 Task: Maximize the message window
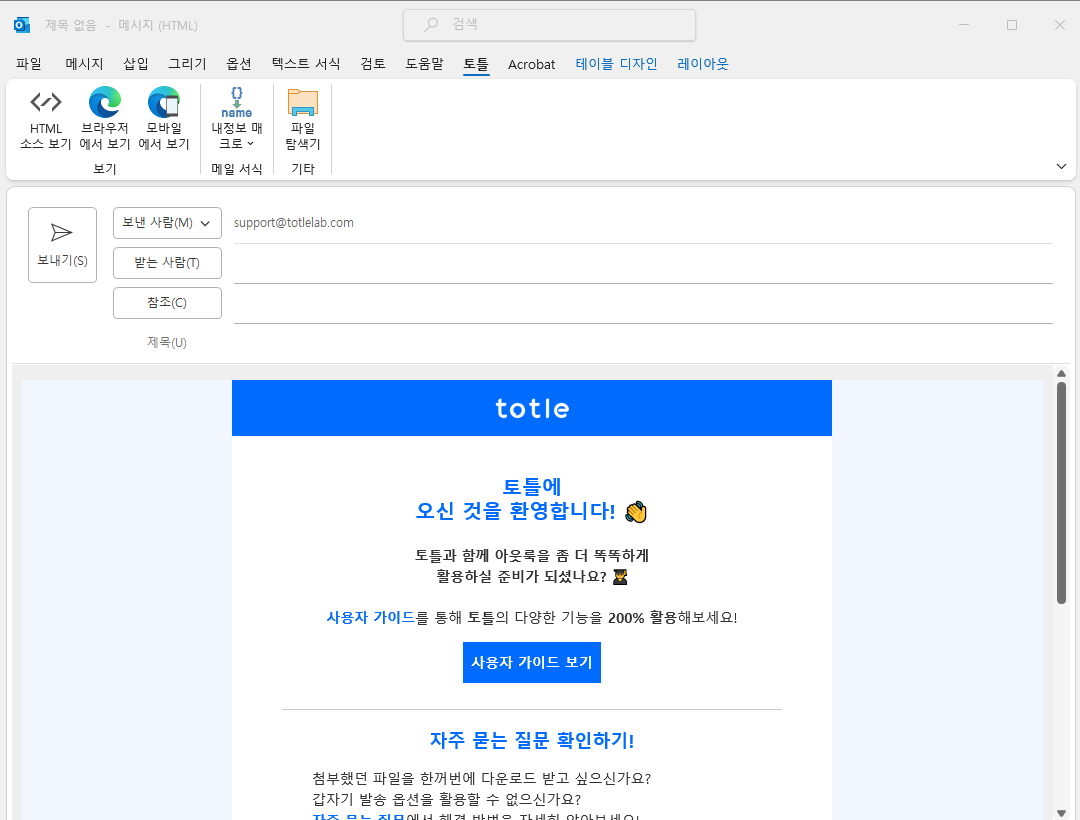click(x=1012, y=25)
